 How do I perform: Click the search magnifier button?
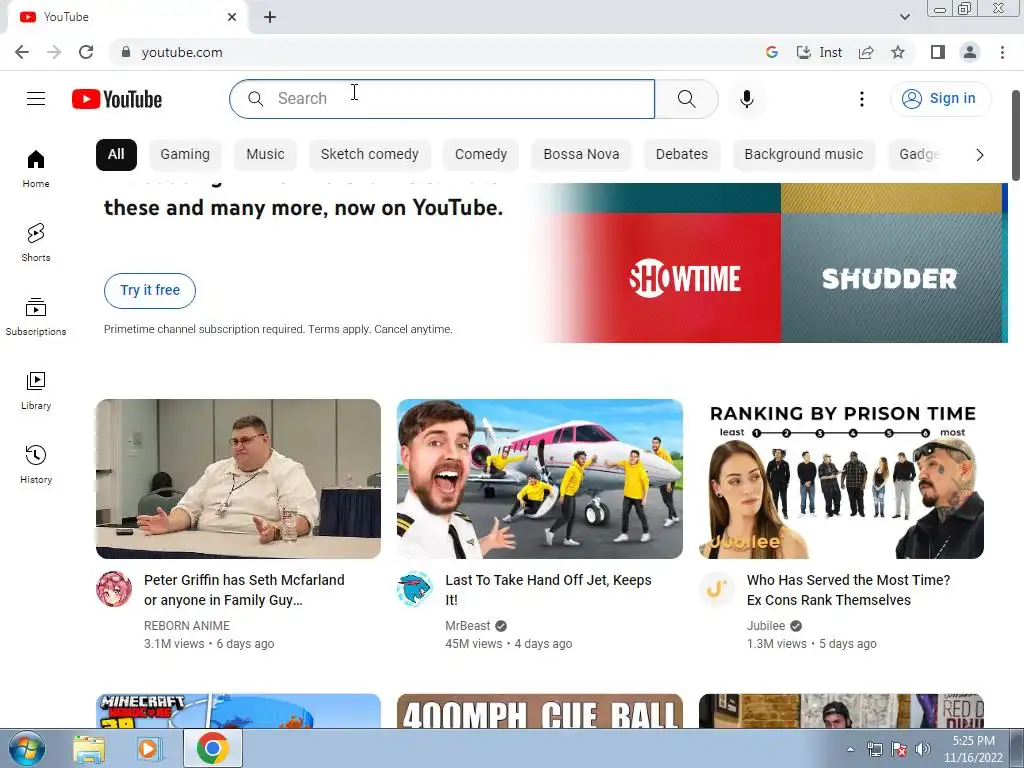[x=686, y=99]
